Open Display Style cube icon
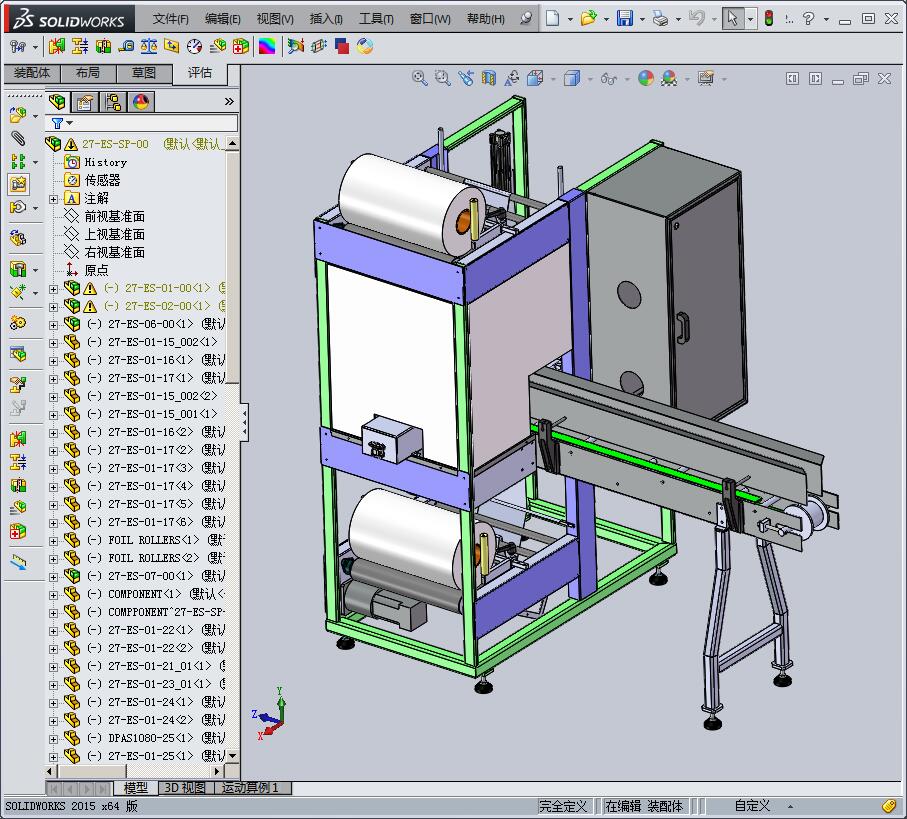The image size is (907, 819). tap(572, 78)
